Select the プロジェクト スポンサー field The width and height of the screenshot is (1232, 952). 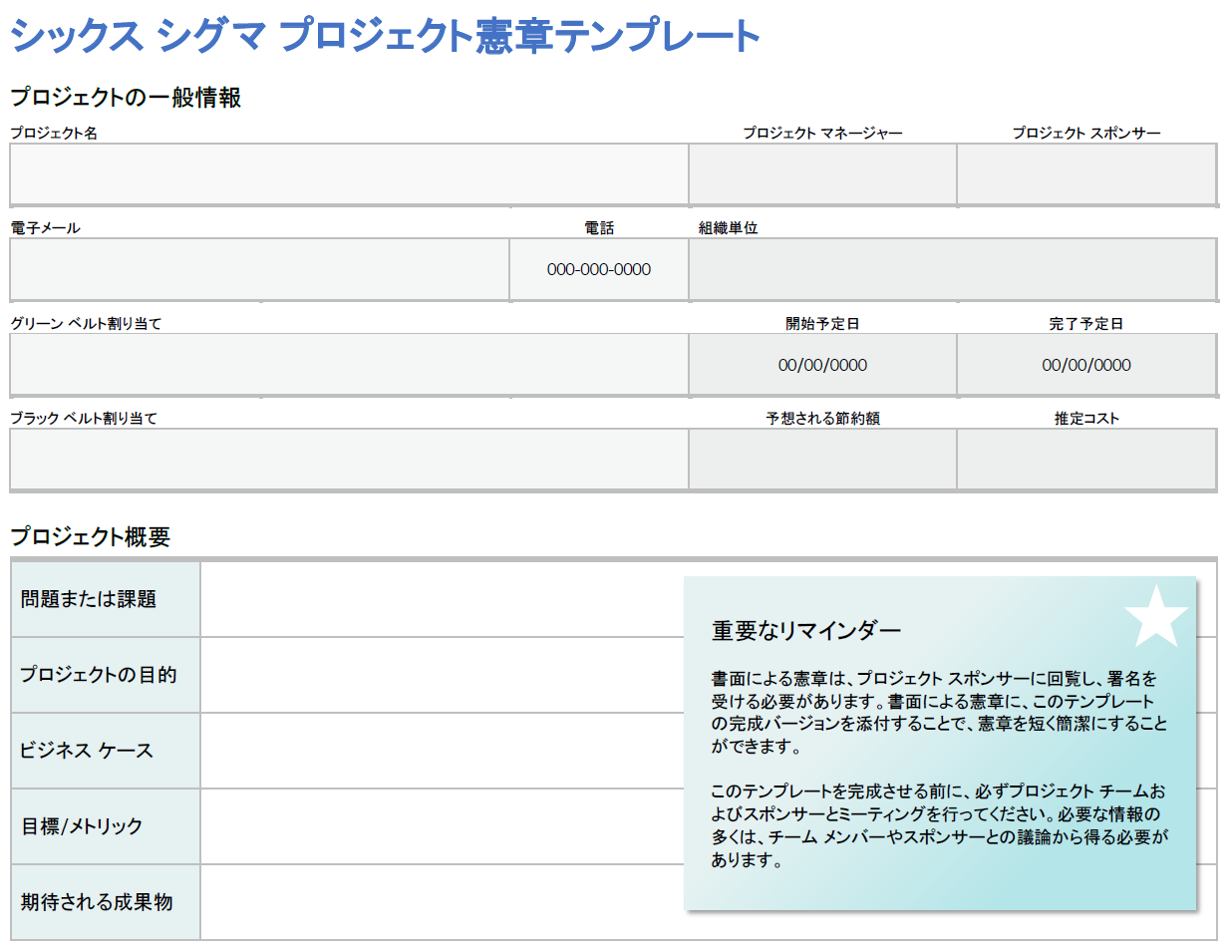coord(1086,174)
